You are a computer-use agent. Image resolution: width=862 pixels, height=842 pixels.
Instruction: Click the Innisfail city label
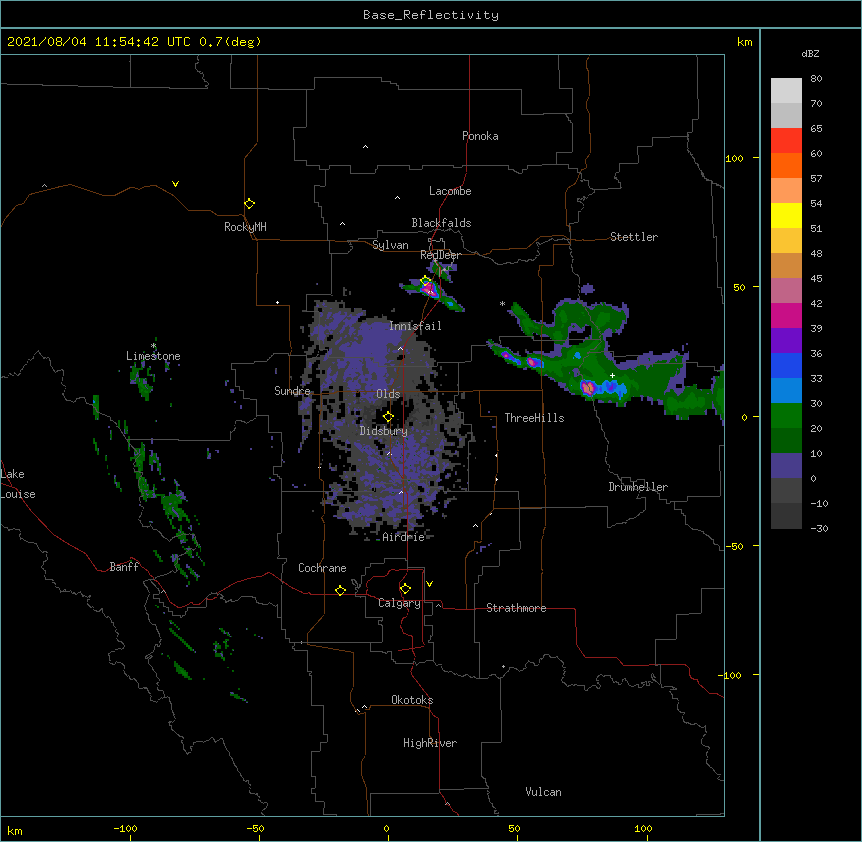pos(415,326)
